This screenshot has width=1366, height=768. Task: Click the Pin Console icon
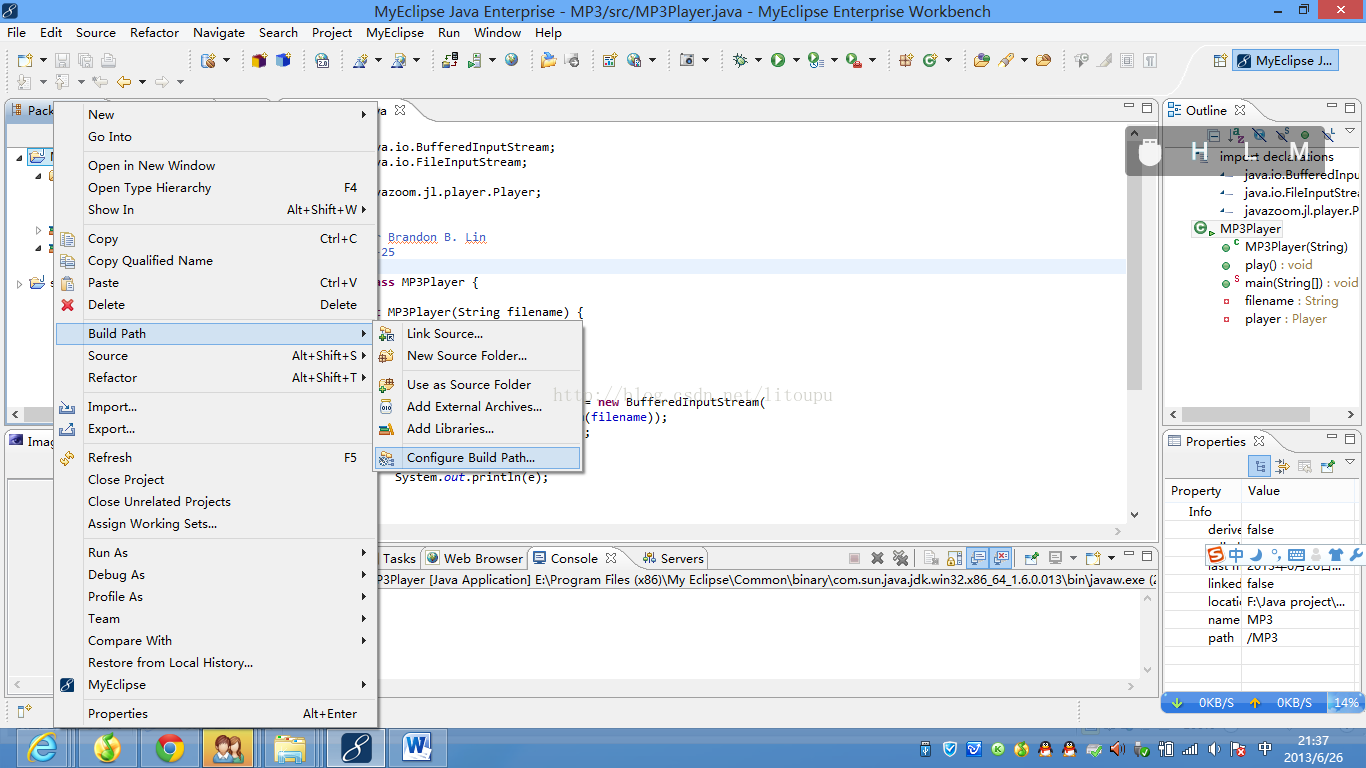pos(1031,558)
